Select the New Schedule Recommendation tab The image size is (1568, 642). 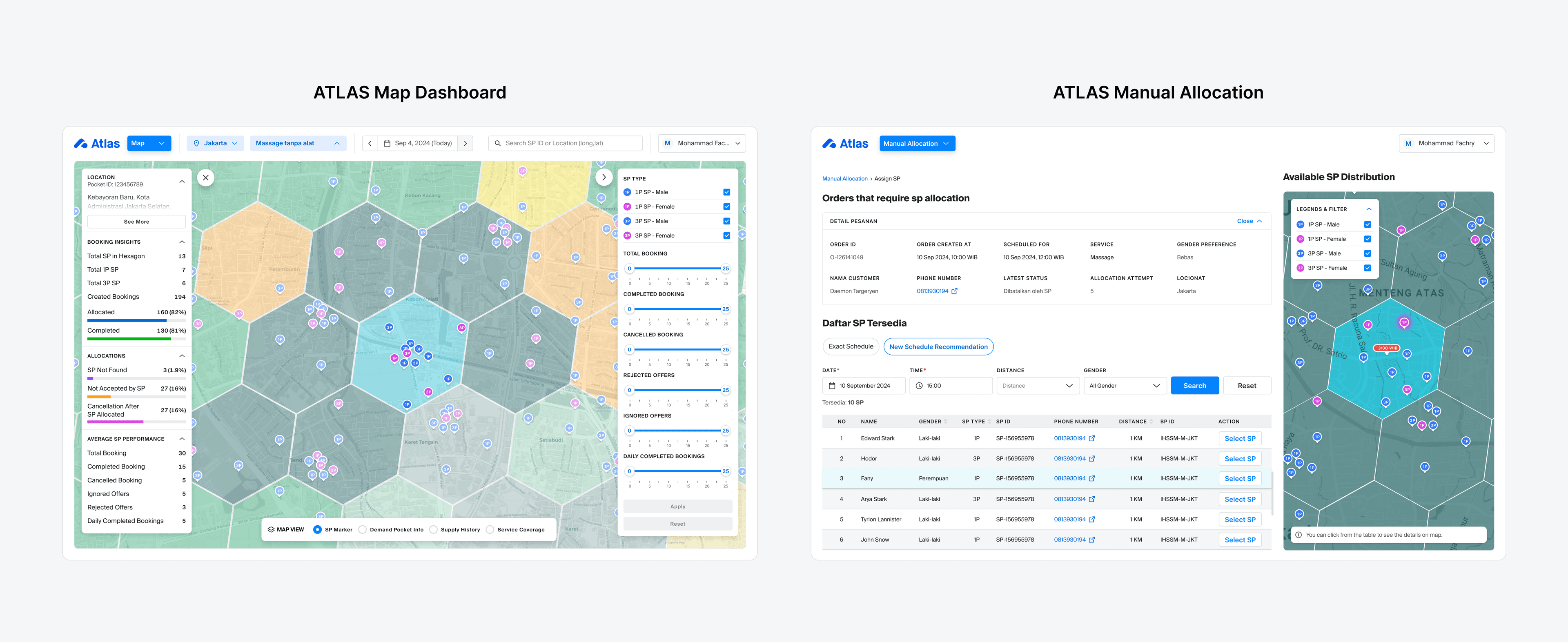[x=938, y=347]
